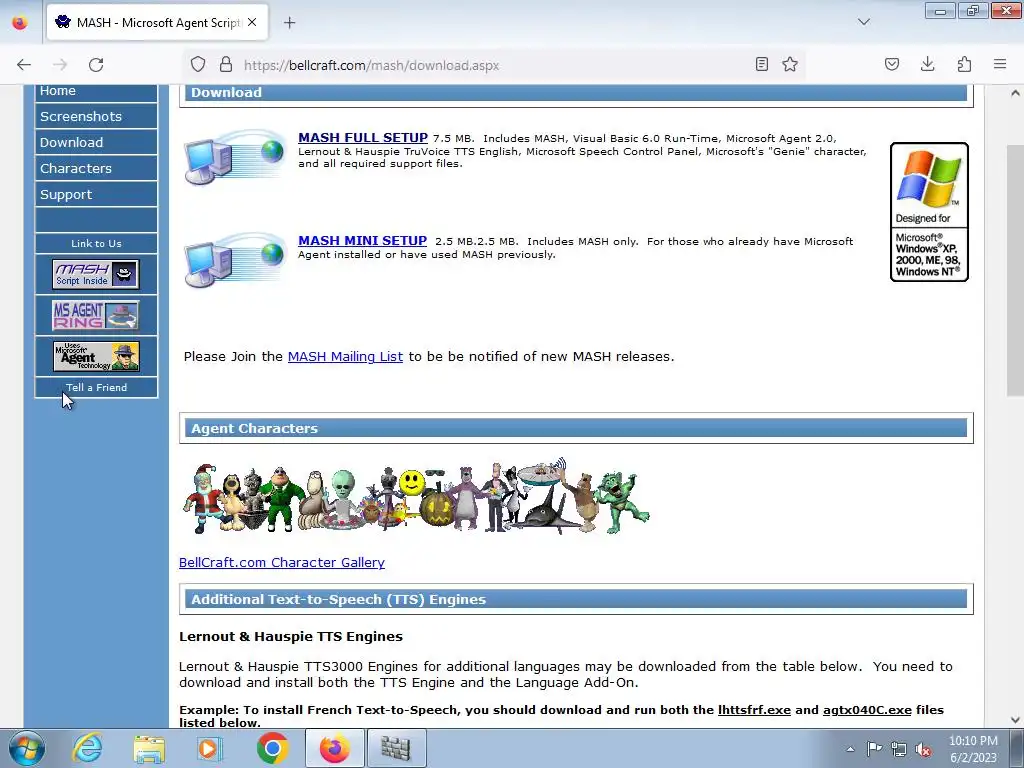
Task: Open a new tab with the plus button
Action: click(289, 23)
